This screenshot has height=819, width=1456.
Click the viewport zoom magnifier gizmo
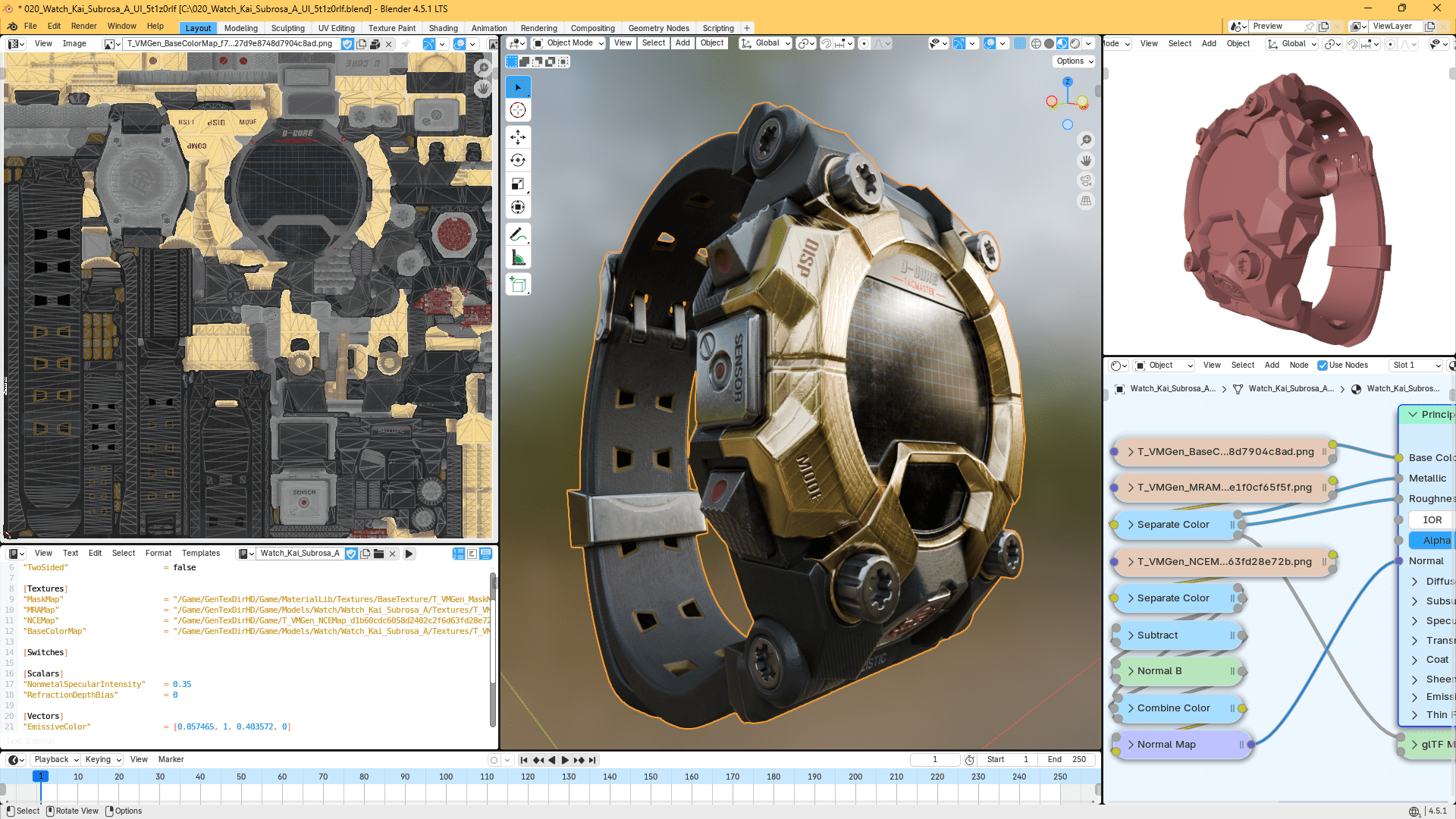[x=1086, y=140]
